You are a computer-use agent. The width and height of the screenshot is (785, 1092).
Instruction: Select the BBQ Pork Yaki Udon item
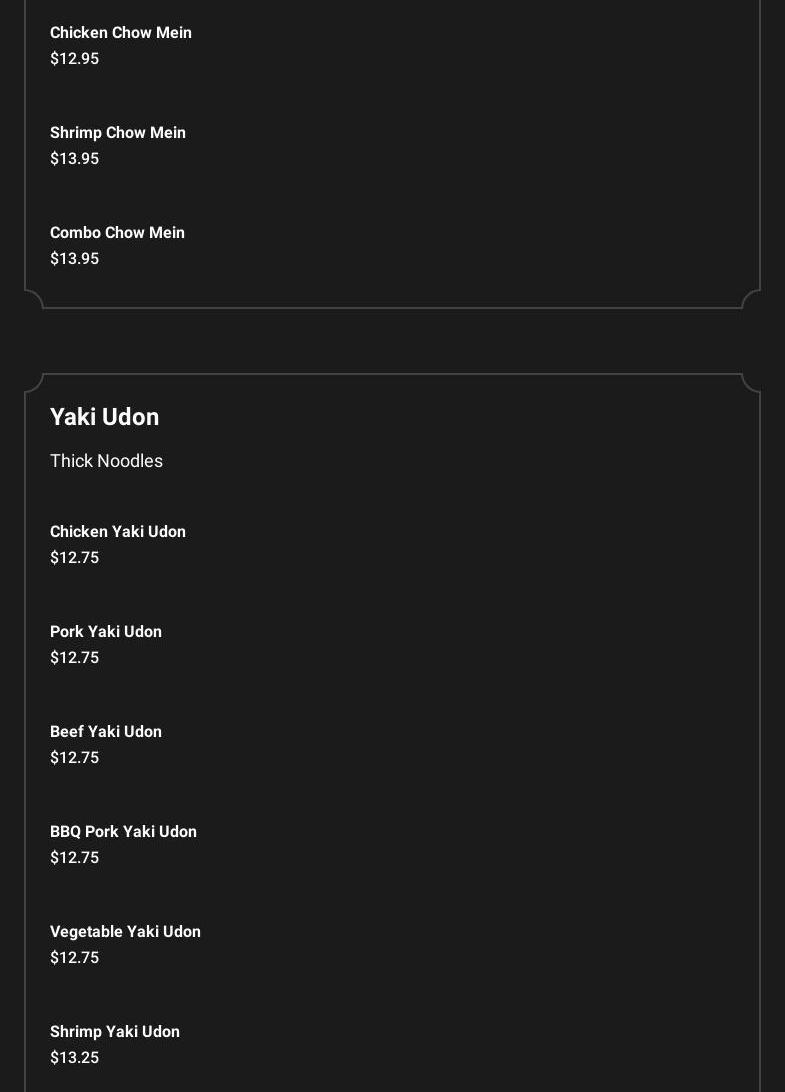124,832
